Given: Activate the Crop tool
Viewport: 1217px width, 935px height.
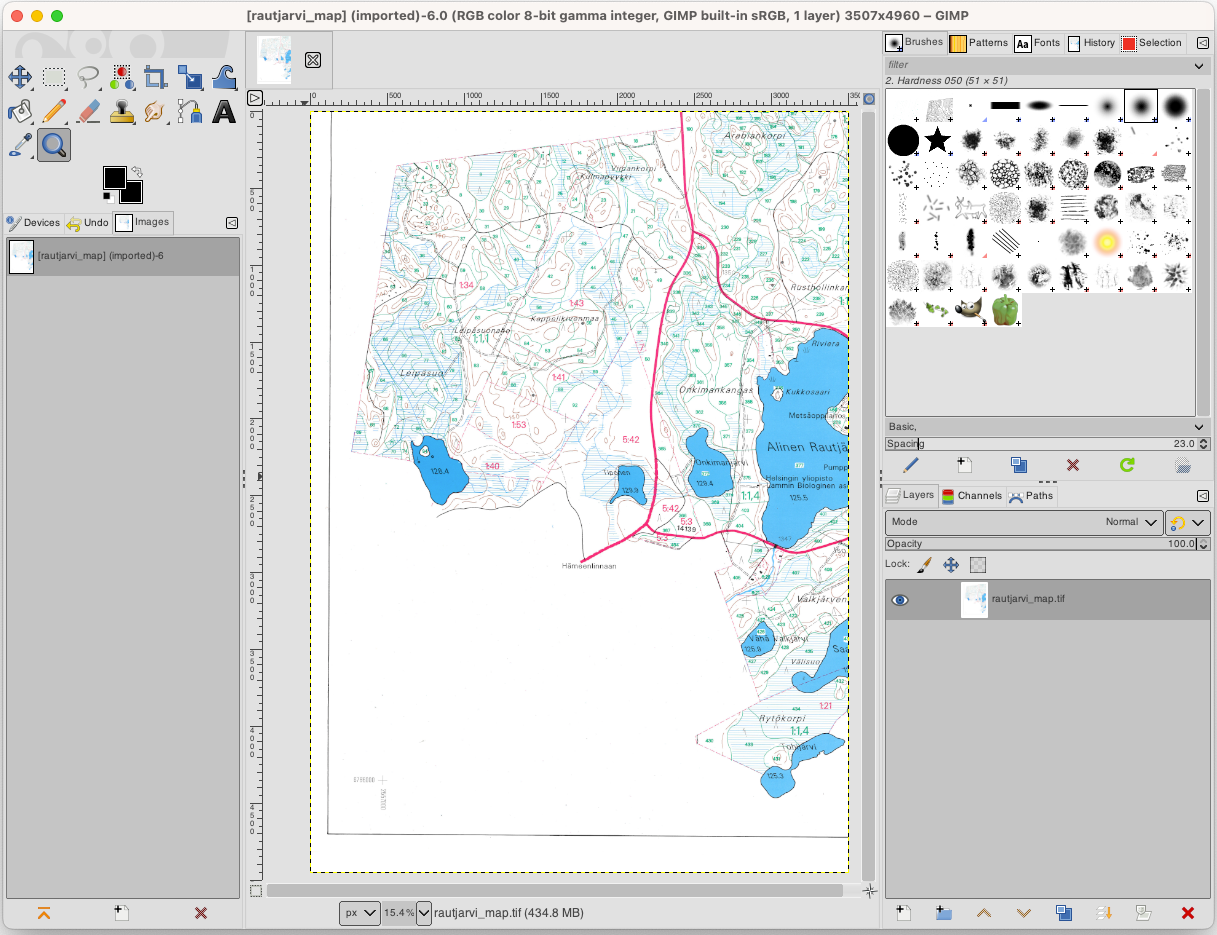Looking at the screenshot, I should [x=155, y=77].
